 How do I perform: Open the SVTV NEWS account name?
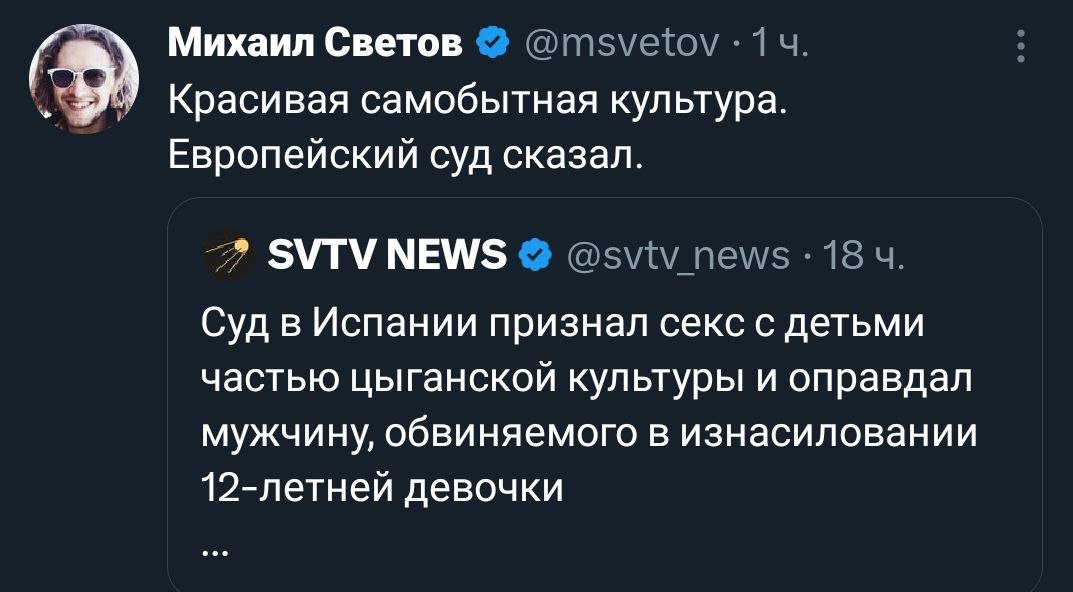389,257
